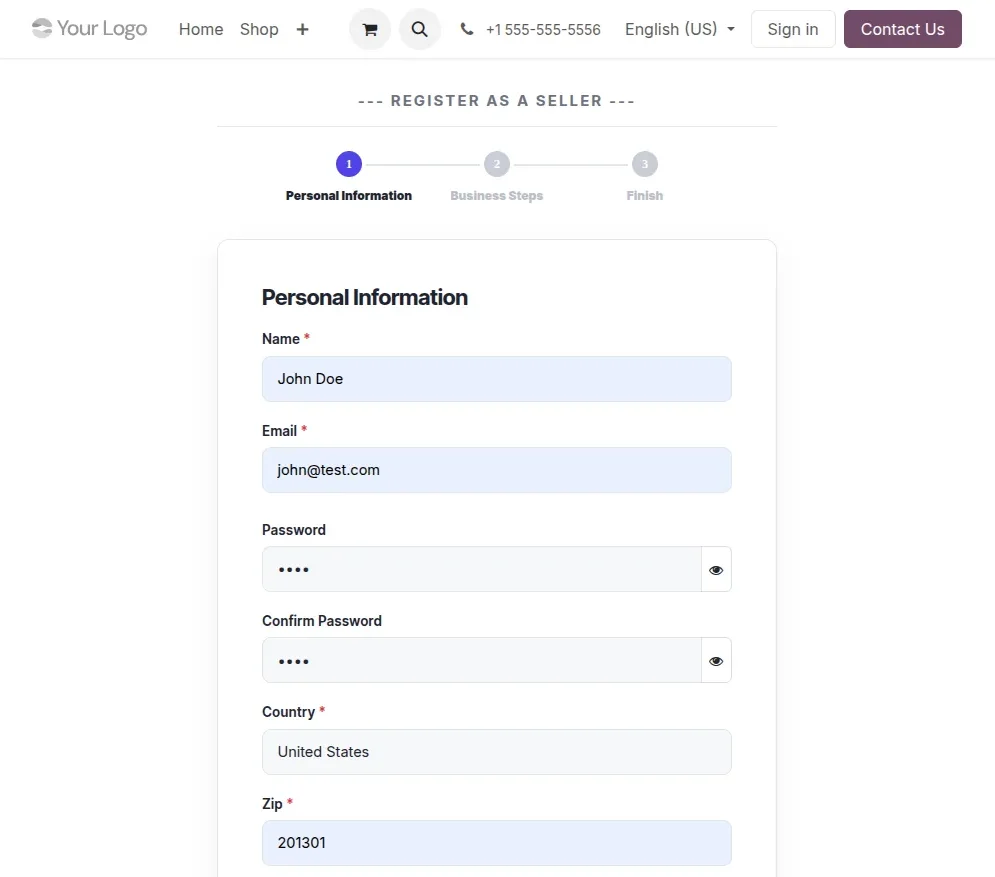Open the English (US) language dropdown
Image resolution: width=995 pixels, height=877 pixels.
pos(680,29)
